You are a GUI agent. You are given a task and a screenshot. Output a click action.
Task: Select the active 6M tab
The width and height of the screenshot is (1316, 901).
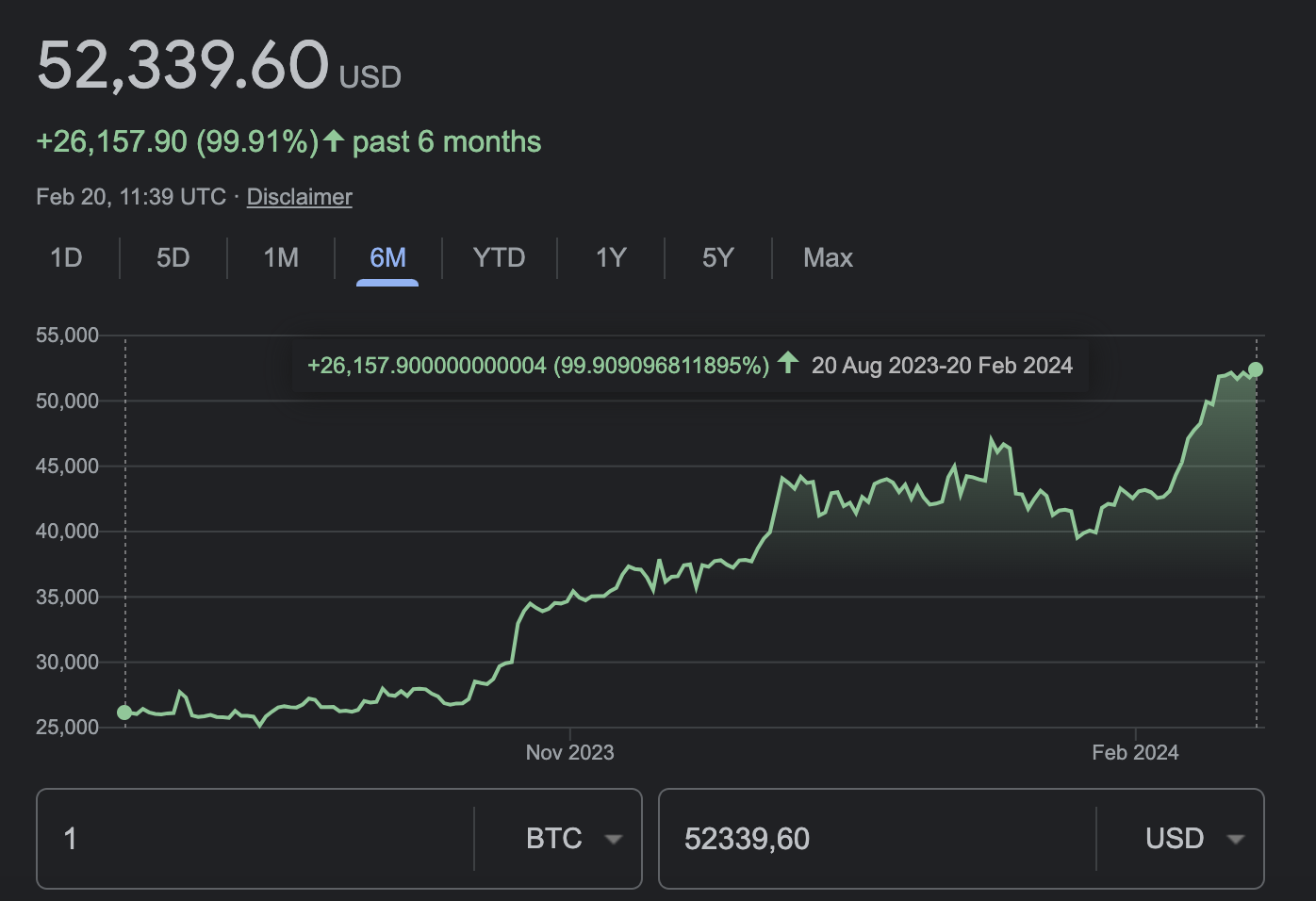[387, 257]
